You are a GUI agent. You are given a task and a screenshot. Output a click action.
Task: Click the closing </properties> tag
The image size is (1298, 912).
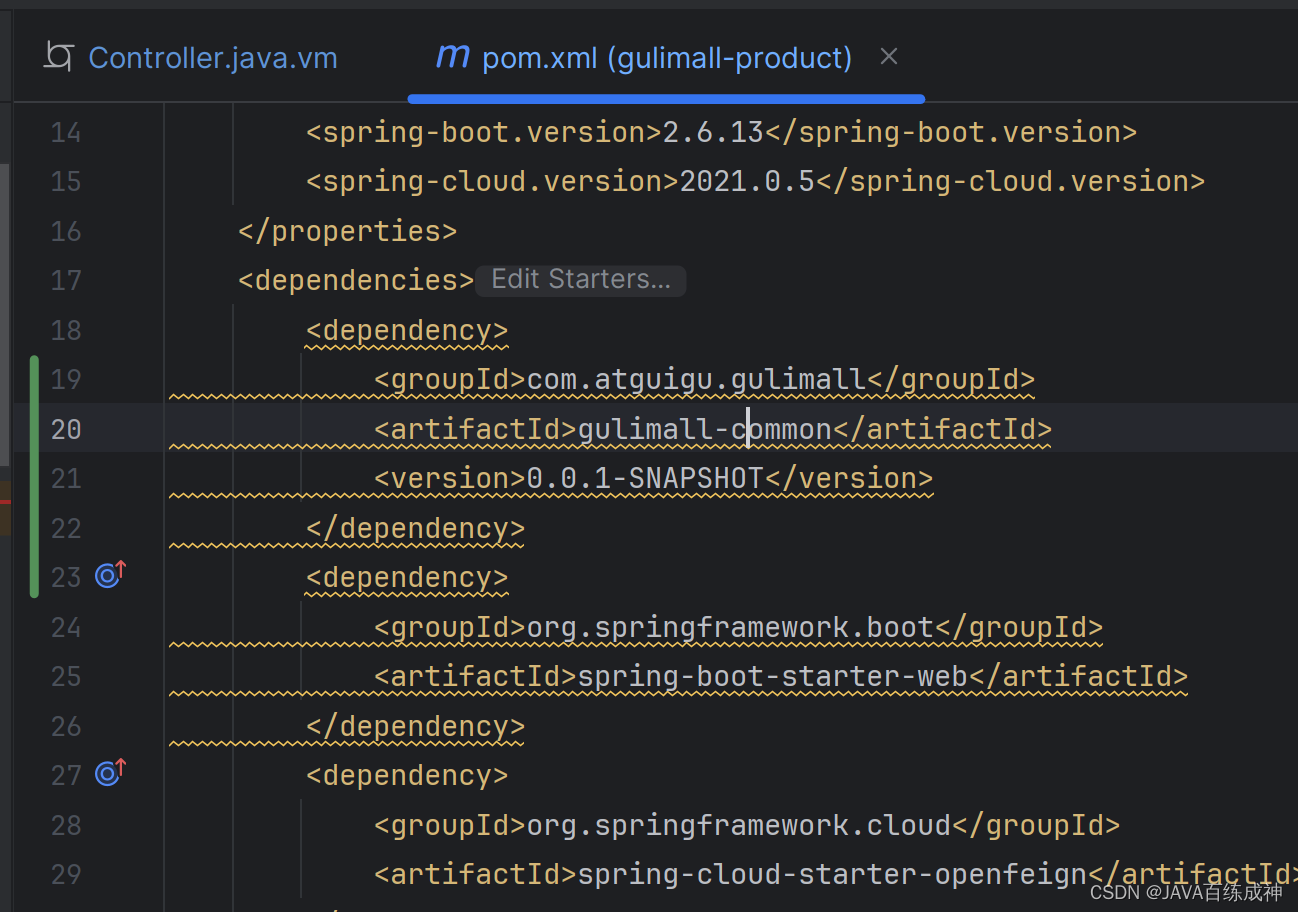pyautogui.click(x=348, y=232)
